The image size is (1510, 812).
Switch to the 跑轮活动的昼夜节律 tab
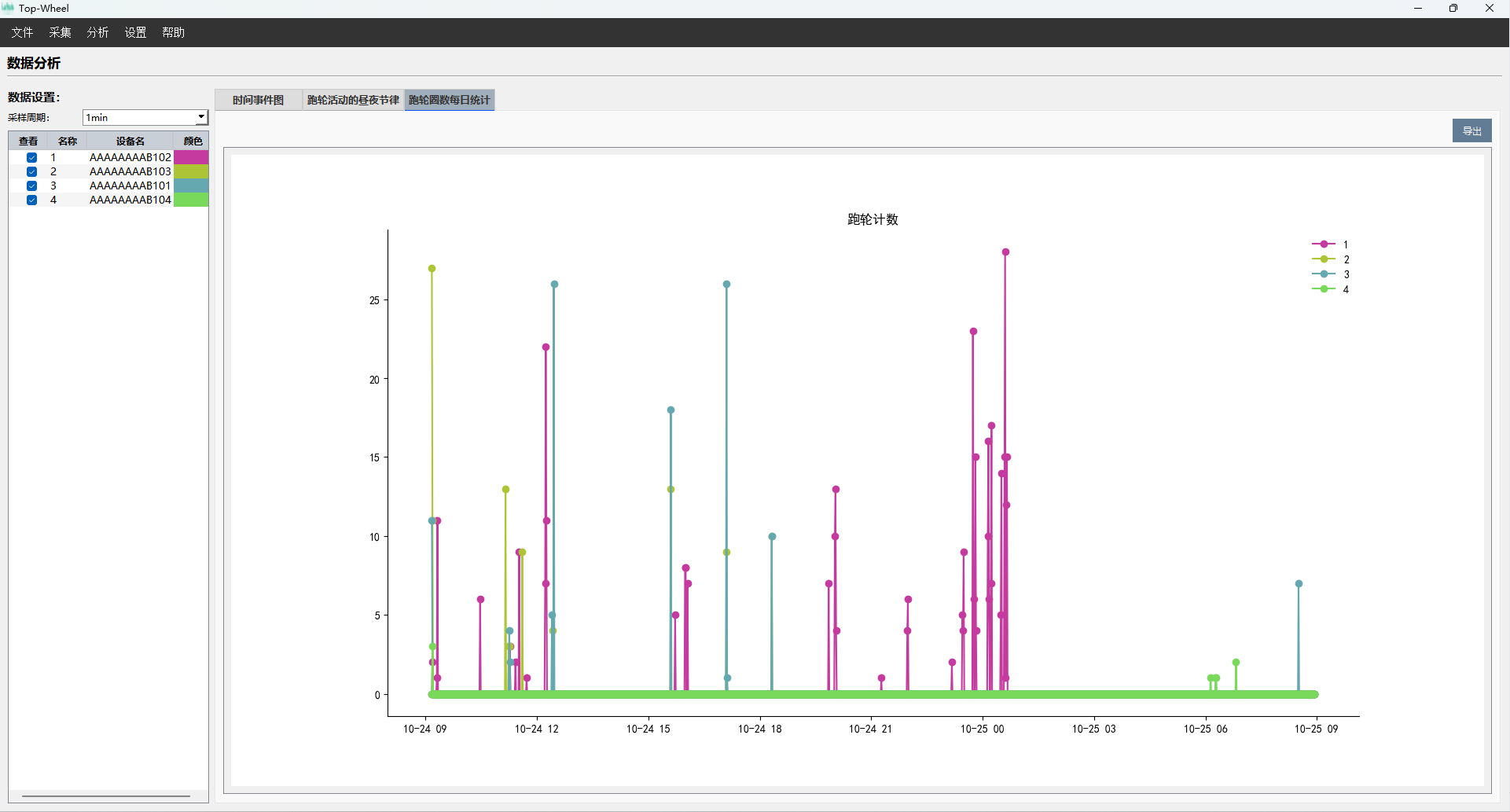point(353,100)
